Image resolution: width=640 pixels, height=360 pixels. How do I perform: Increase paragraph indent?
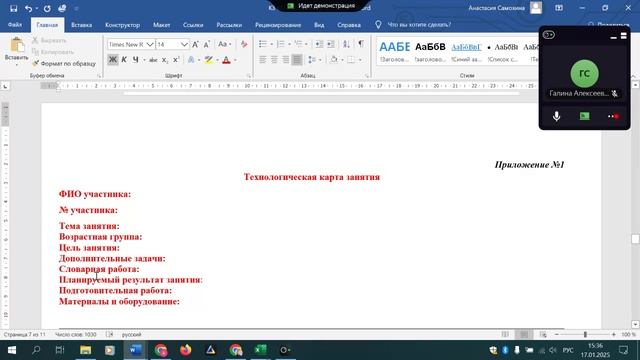click(331, 44)
